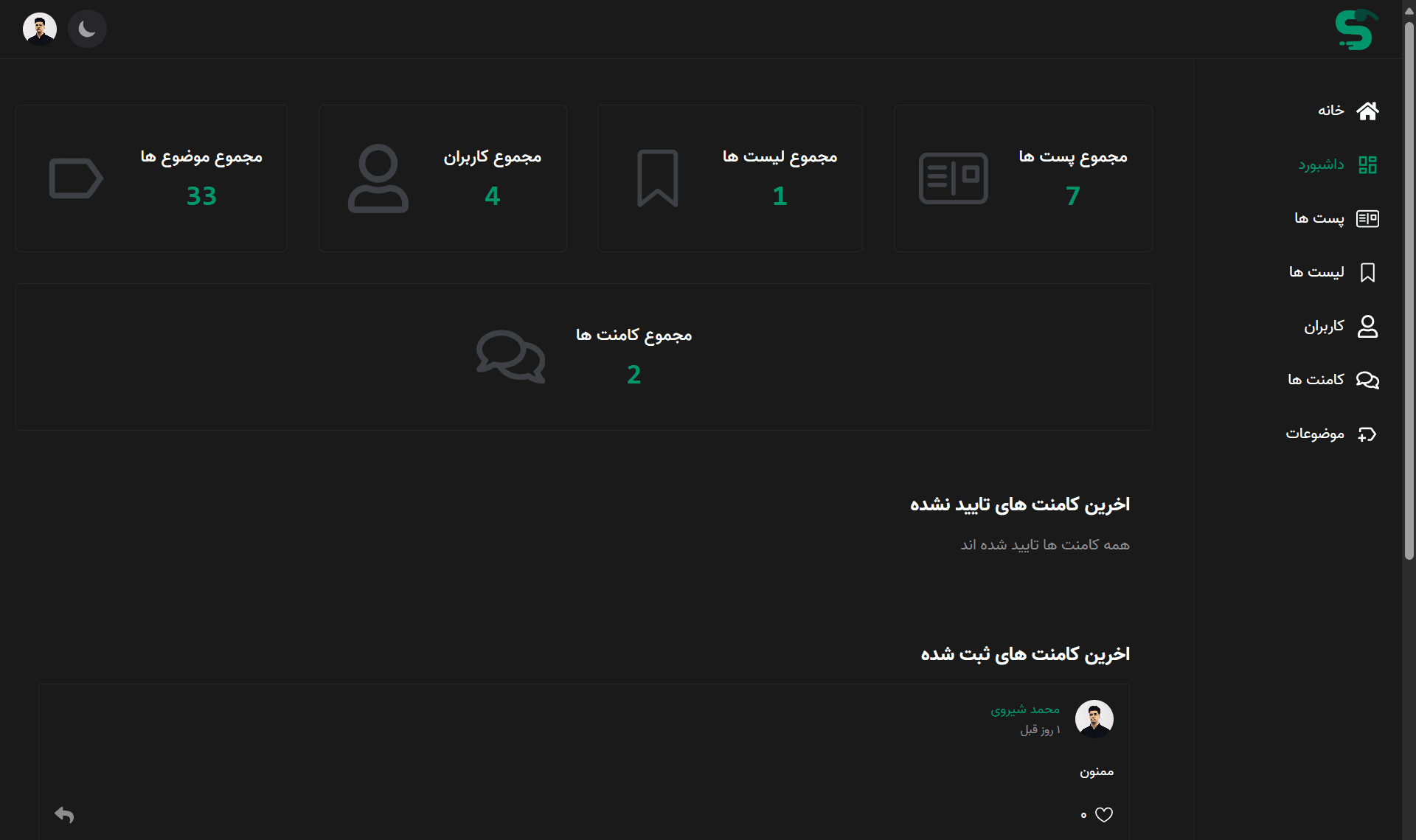Viewport: 1416px width, 840px height.
Task: Click the page vertical scrollbar
Action: [1409, 291]
